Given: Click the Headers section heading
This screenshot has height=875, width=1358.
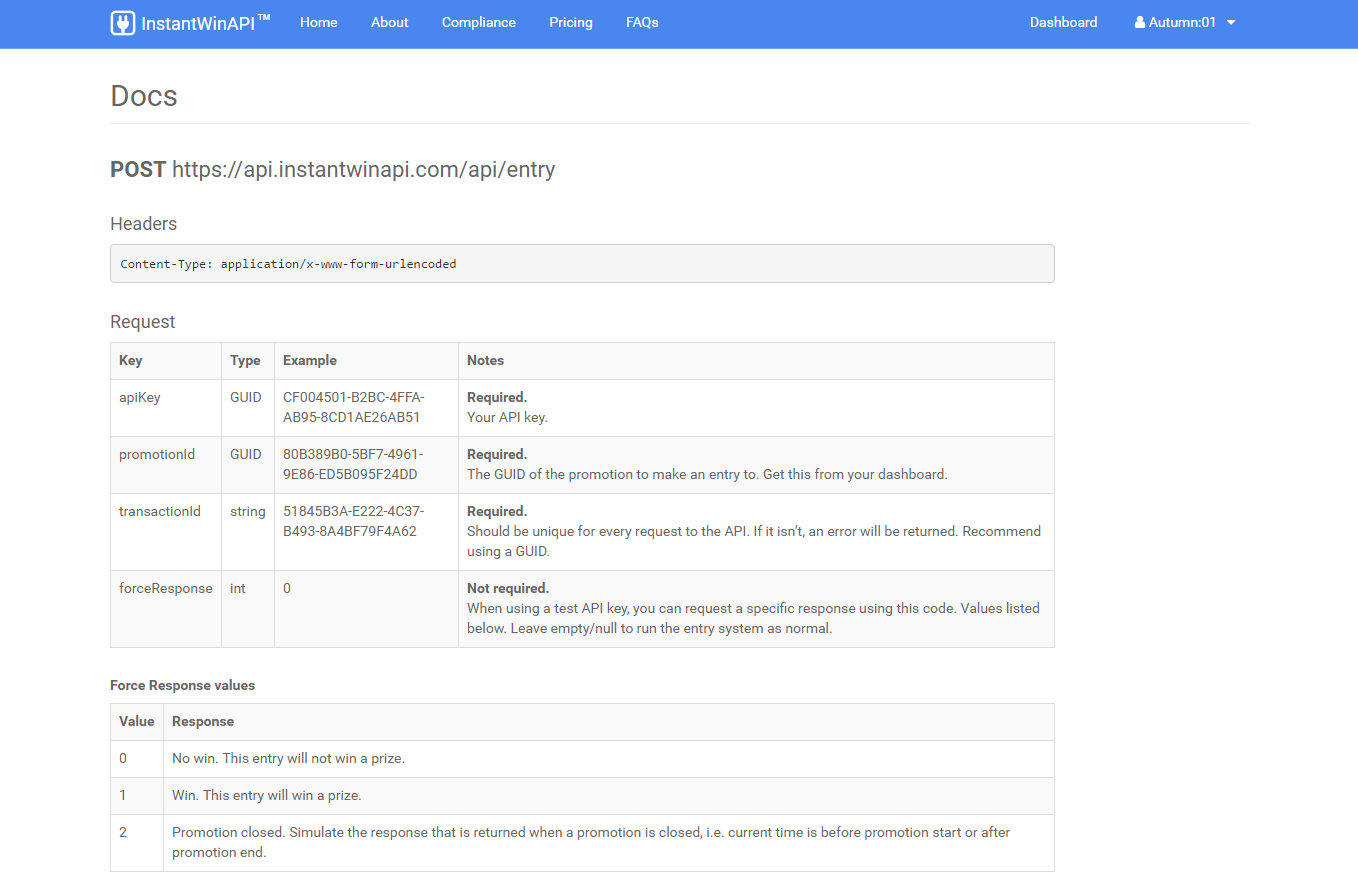Looking at the screenshot, I should pos(143,224).
